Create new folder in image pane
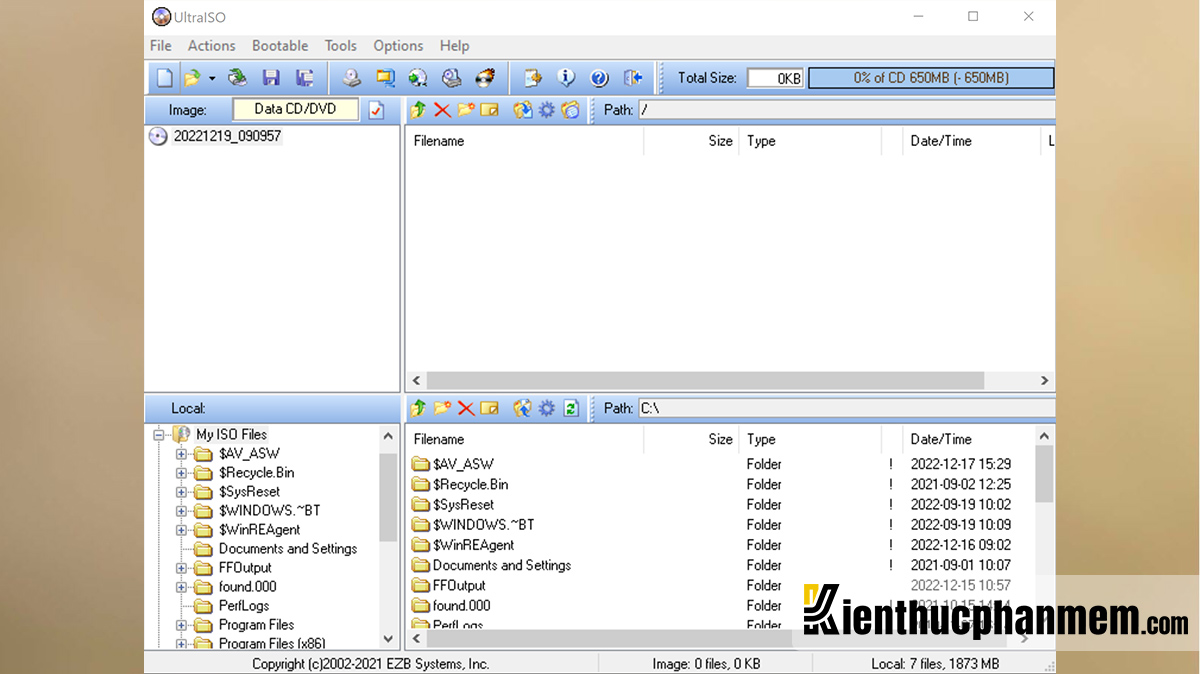The width and height of the screenshot is (1200, 674). (466, 110)
